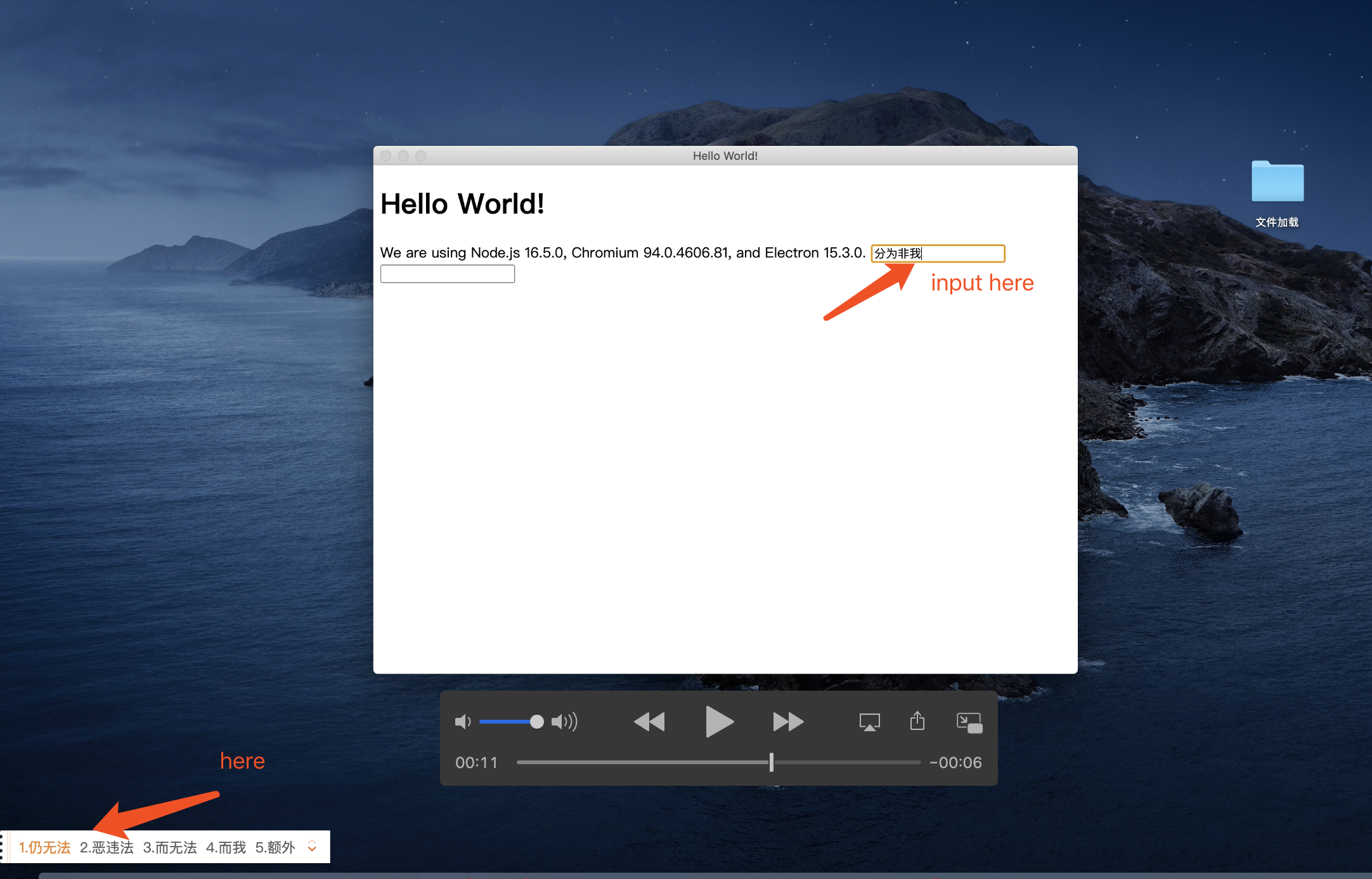Minimize the Hello World! window
Viewport: 1372px width, 879px height.
coord(403,155)
